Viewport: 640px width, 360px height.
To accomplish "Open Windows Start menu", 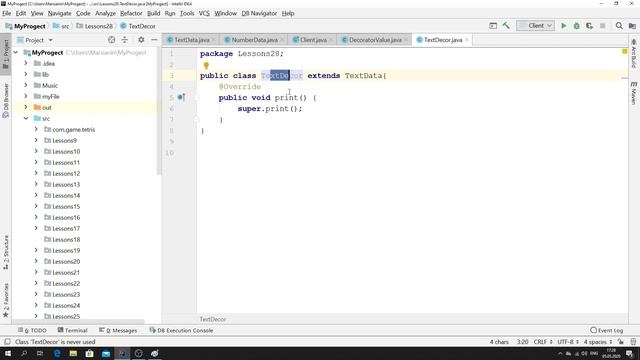I will pyautogui.click(x=8, y=353).
